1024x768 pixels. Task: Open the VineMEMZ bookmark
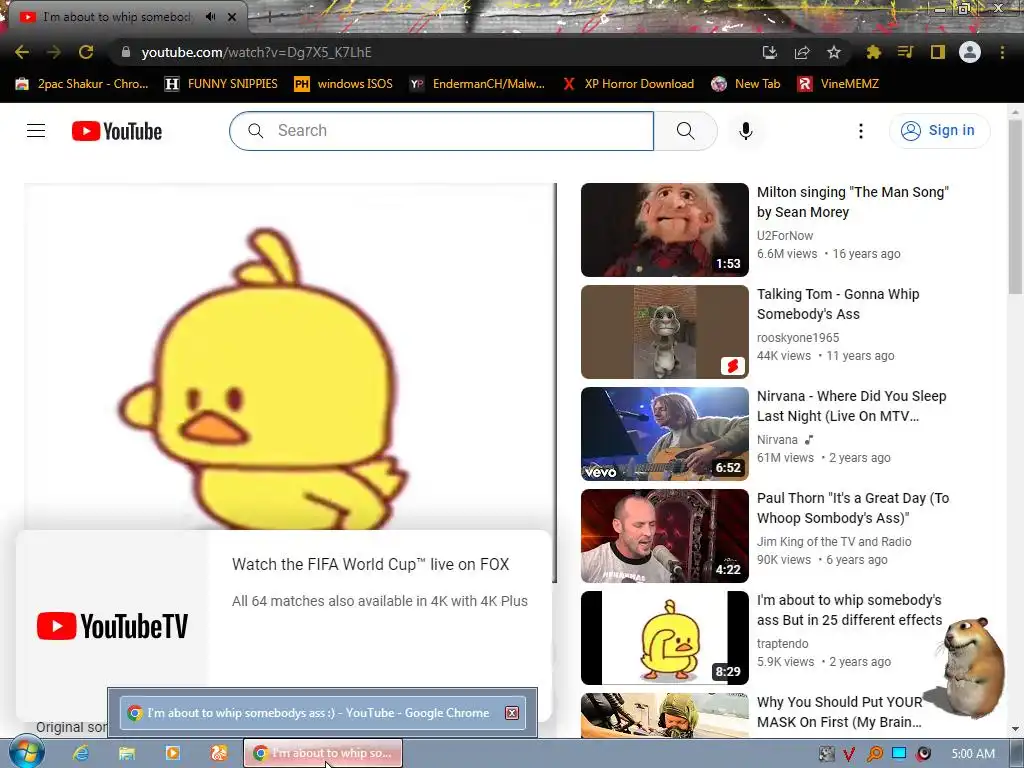tap(838, 84)
